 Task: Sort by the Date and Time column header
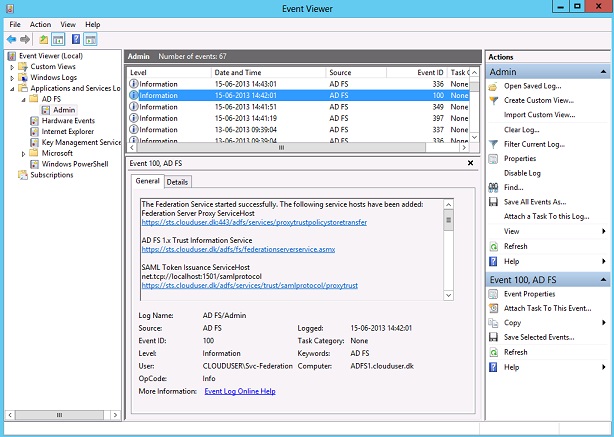[269, 72]
